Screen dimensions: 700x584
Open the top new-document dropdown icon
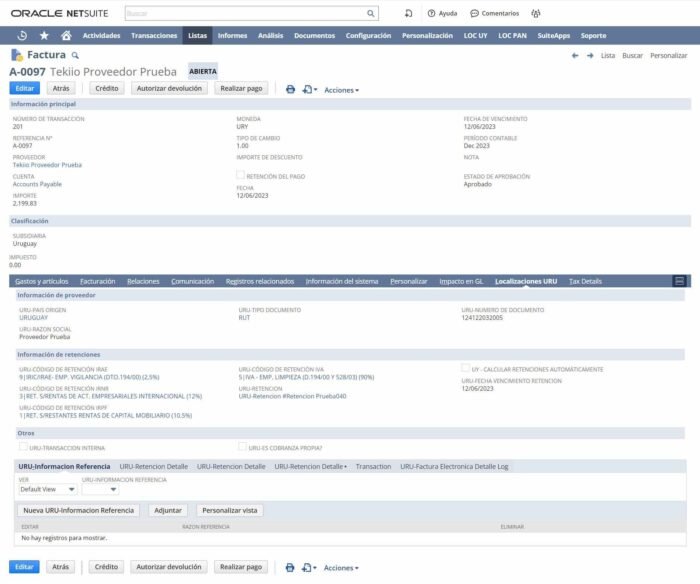coord(309,89)
